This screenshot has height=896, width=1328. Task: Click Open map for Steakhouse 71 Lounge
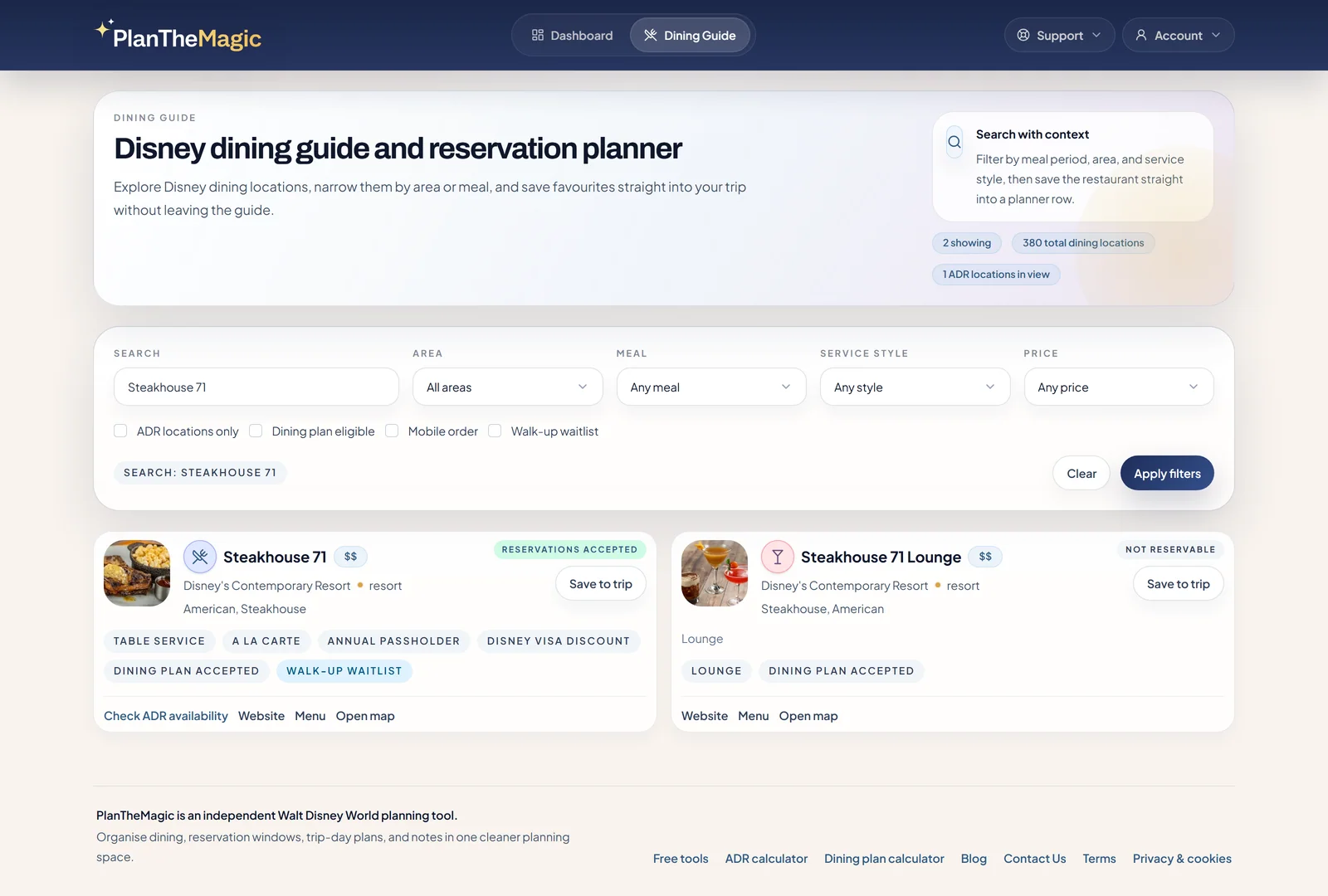808,716
